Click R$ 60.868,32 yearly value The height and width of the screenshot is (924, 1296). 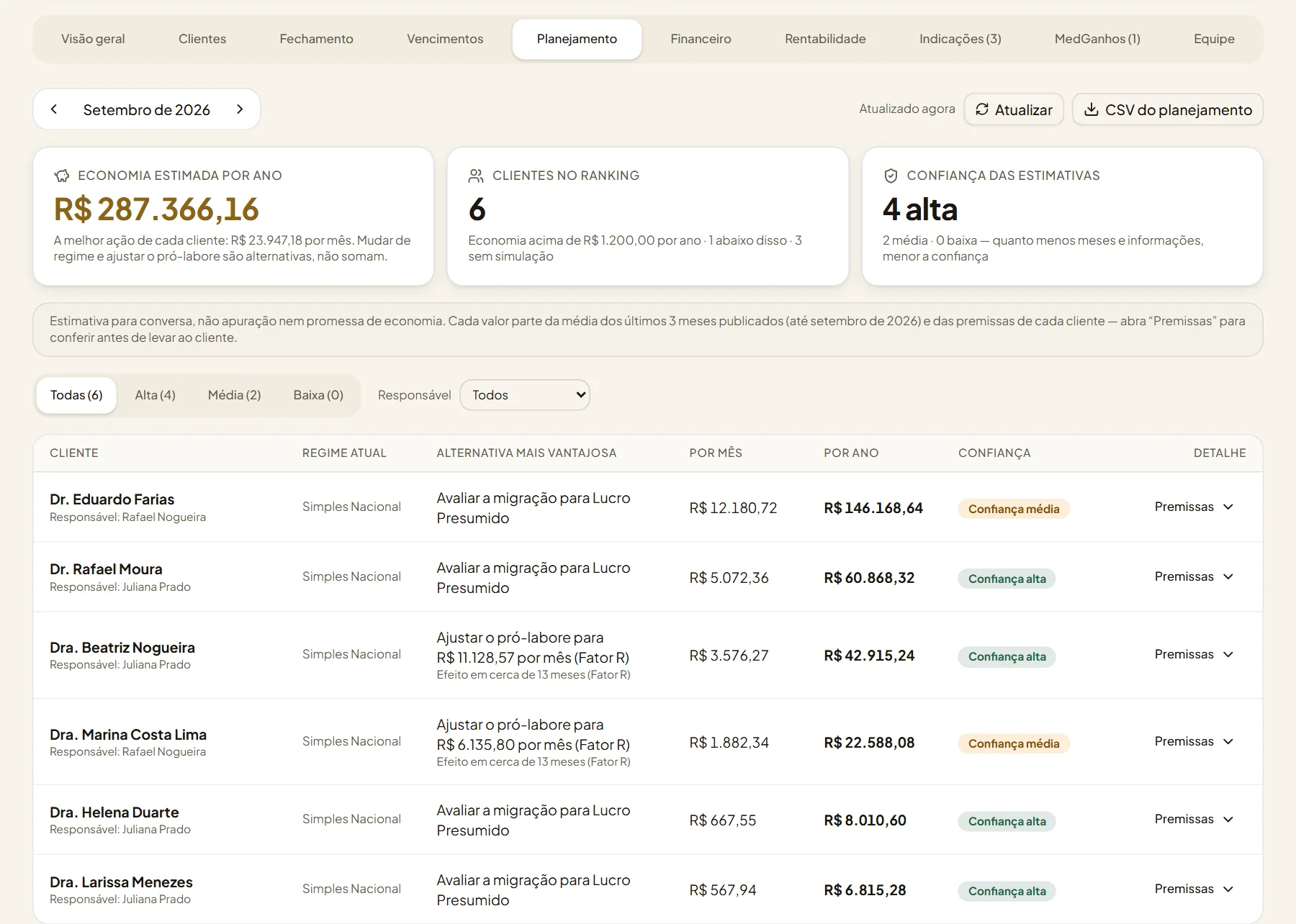tap(869, 578)
